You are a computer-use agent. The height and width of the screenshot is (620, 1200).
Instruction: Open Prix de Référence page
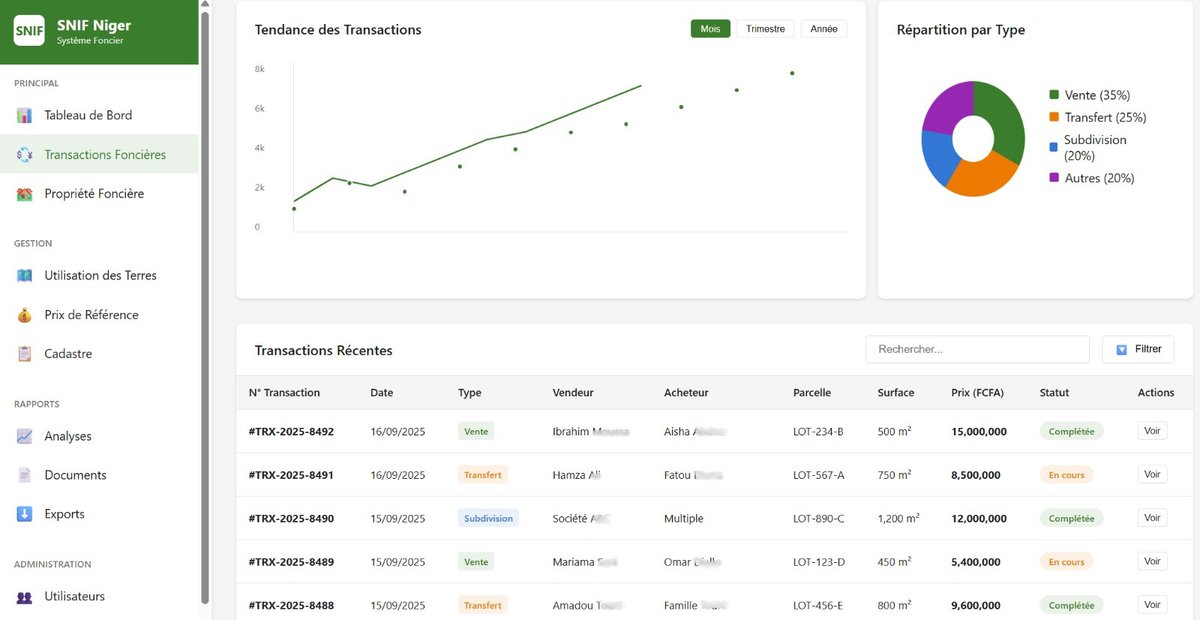99,315
